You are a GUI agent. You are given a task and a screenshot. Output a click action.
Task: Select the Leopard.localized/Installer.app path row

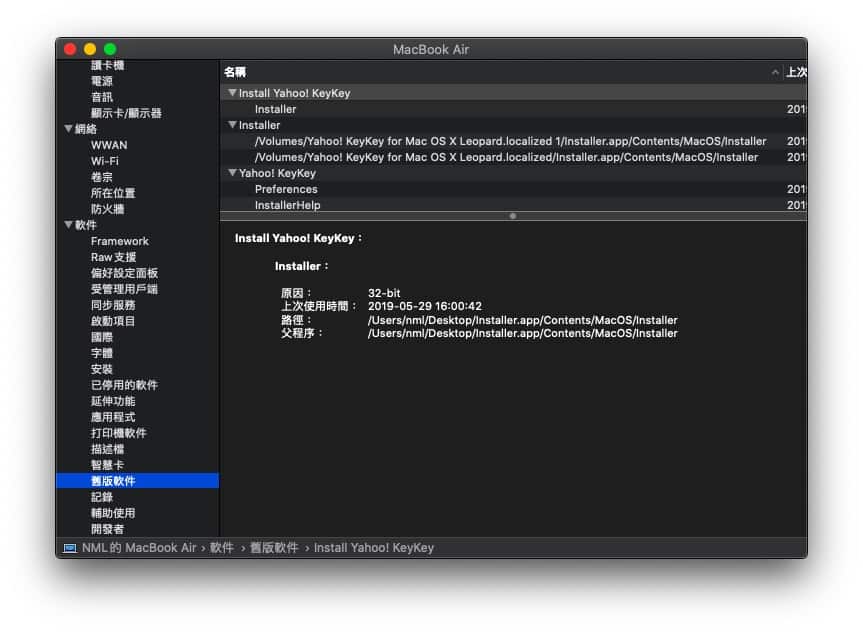click(514, 157)
